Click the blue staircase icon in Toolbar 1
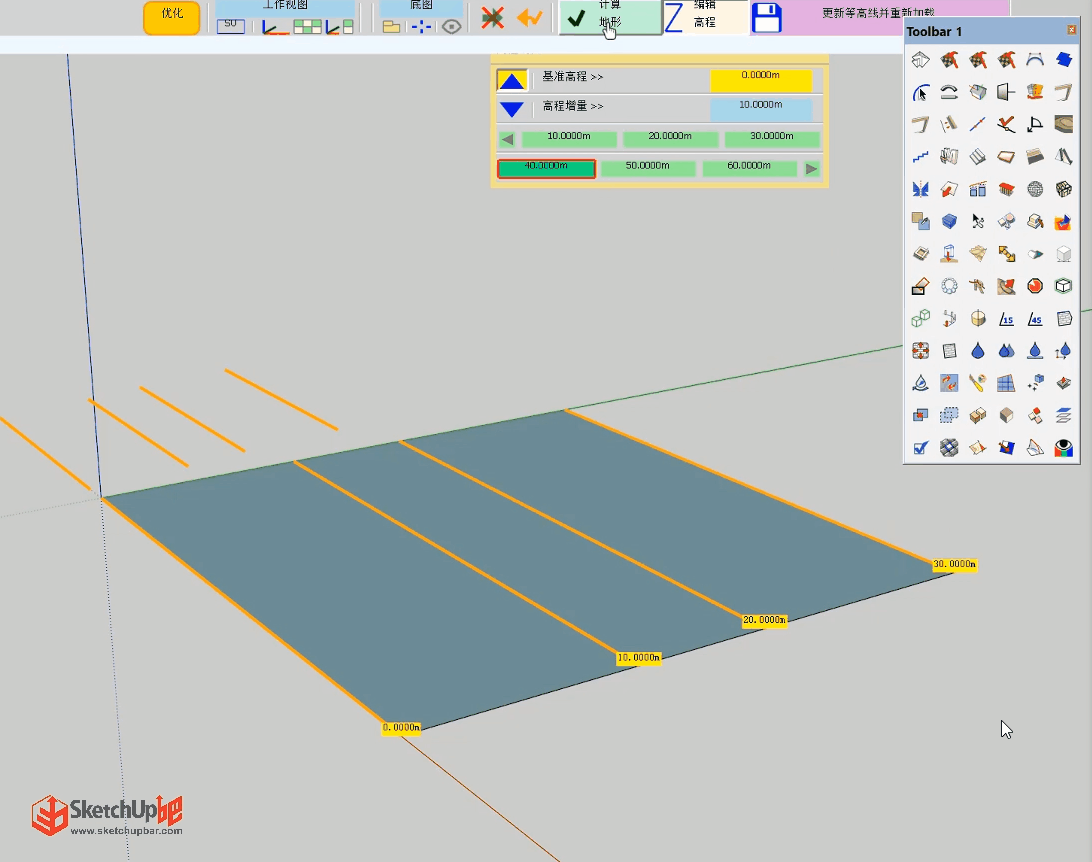1092x862 pixels. [x=920, y=156]
